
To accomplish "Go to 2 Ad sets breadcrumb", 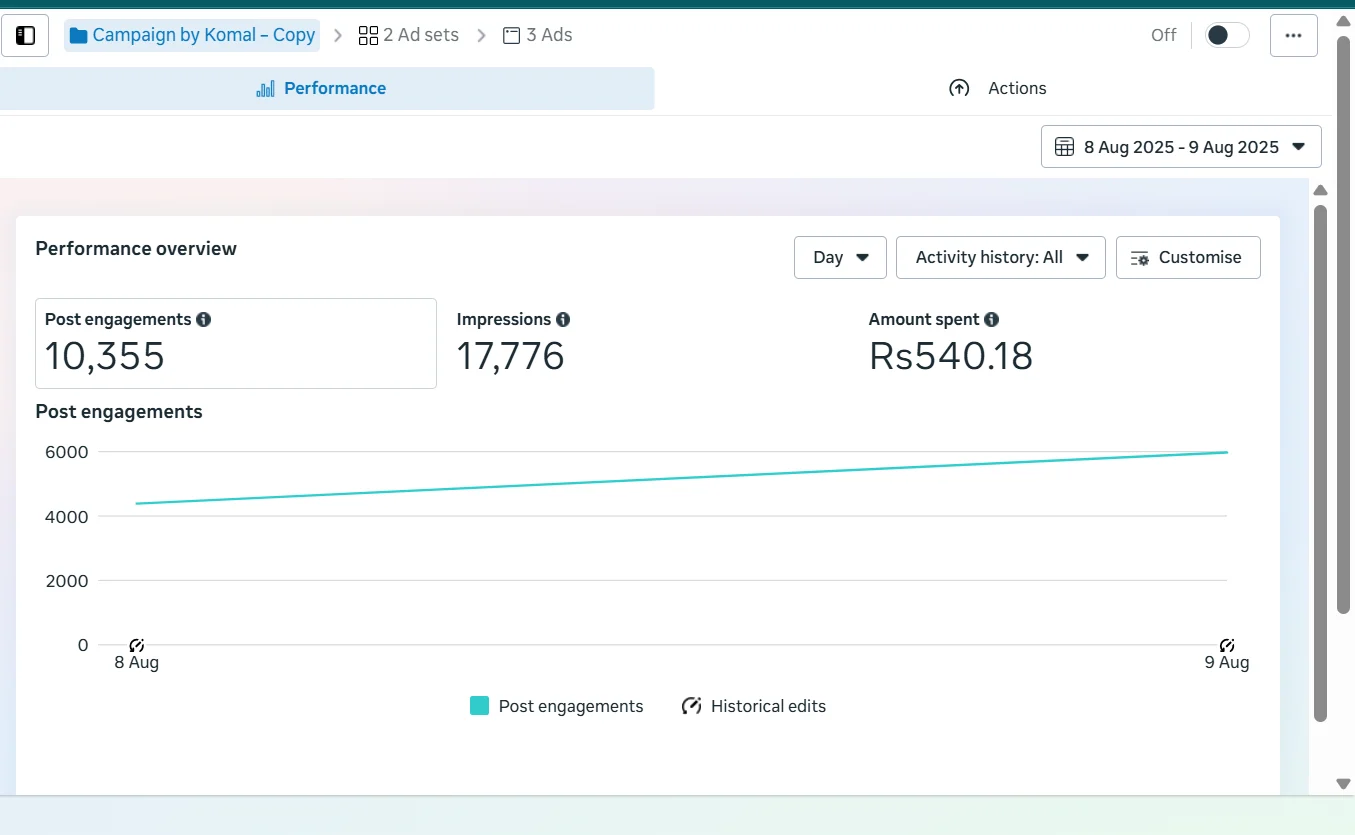I will [409, 36].
